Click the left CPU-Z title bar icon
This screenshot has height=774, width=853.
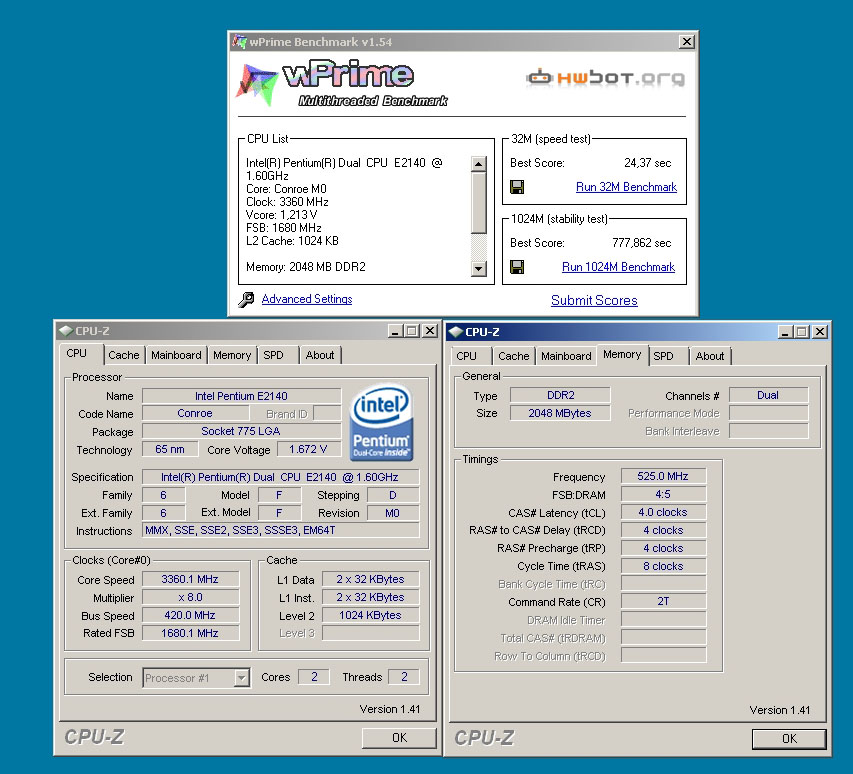tap(66, 331)
